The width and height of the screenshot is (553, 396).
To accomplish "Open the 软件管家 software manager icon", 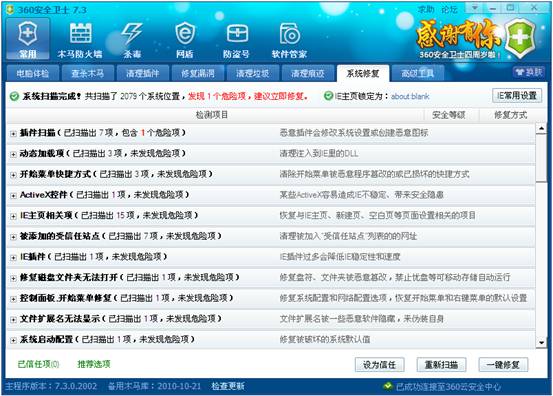I will [x=290, y=39].
